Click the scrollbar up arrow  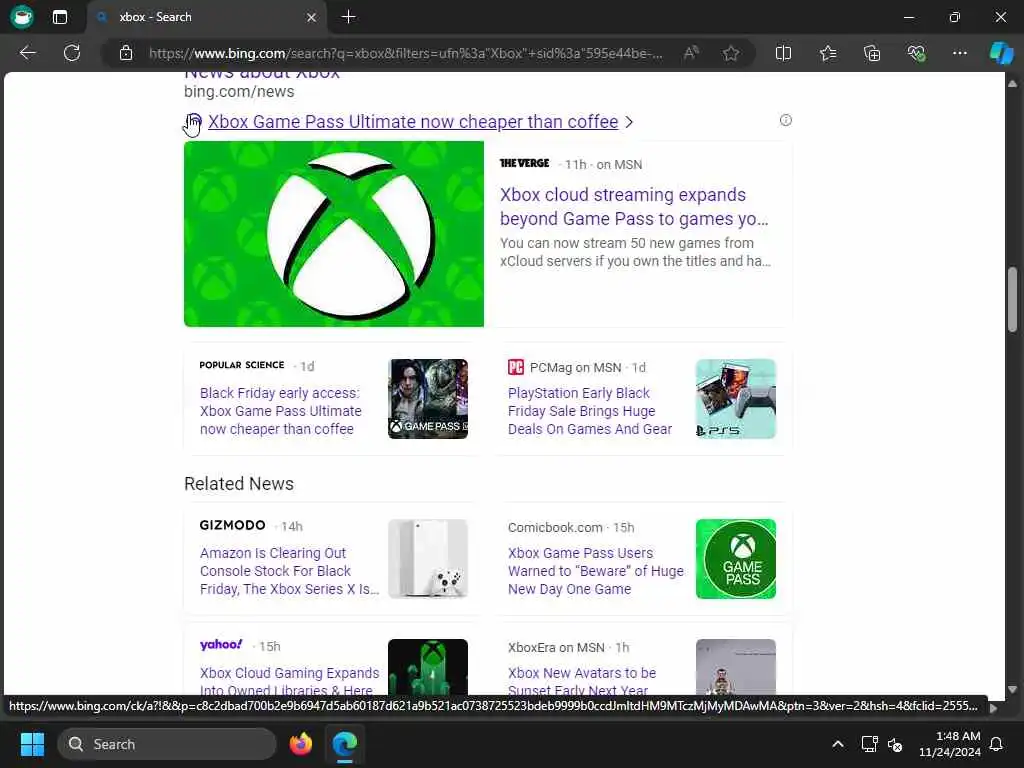(x=1012, y=84)
